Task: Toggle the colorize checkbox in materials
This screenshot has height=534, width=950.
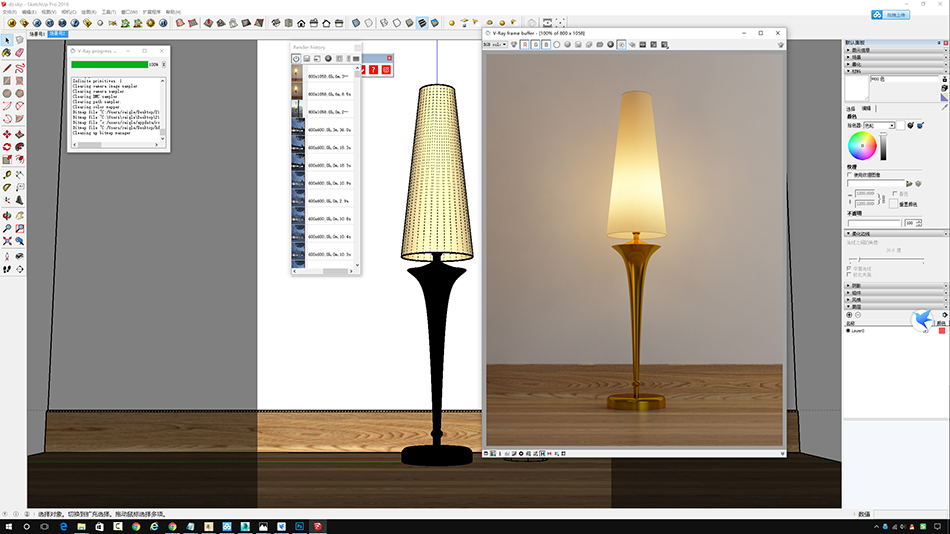Action: (x=894, y=194)
